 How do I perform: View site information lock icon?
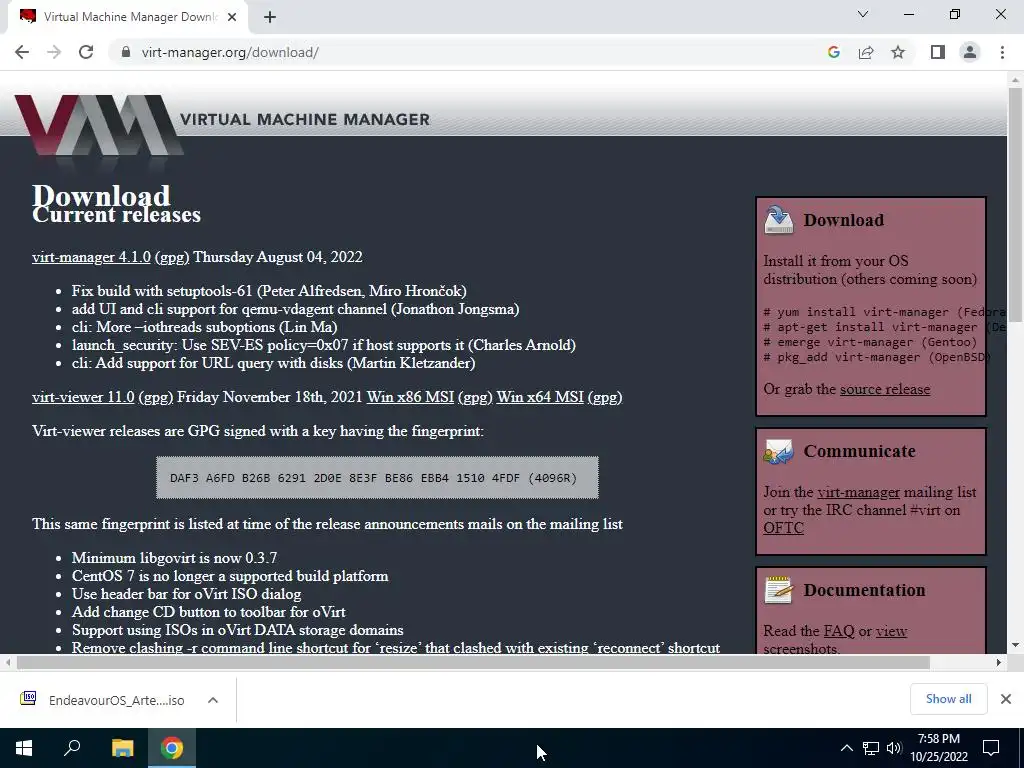click(x=126, y=52)
